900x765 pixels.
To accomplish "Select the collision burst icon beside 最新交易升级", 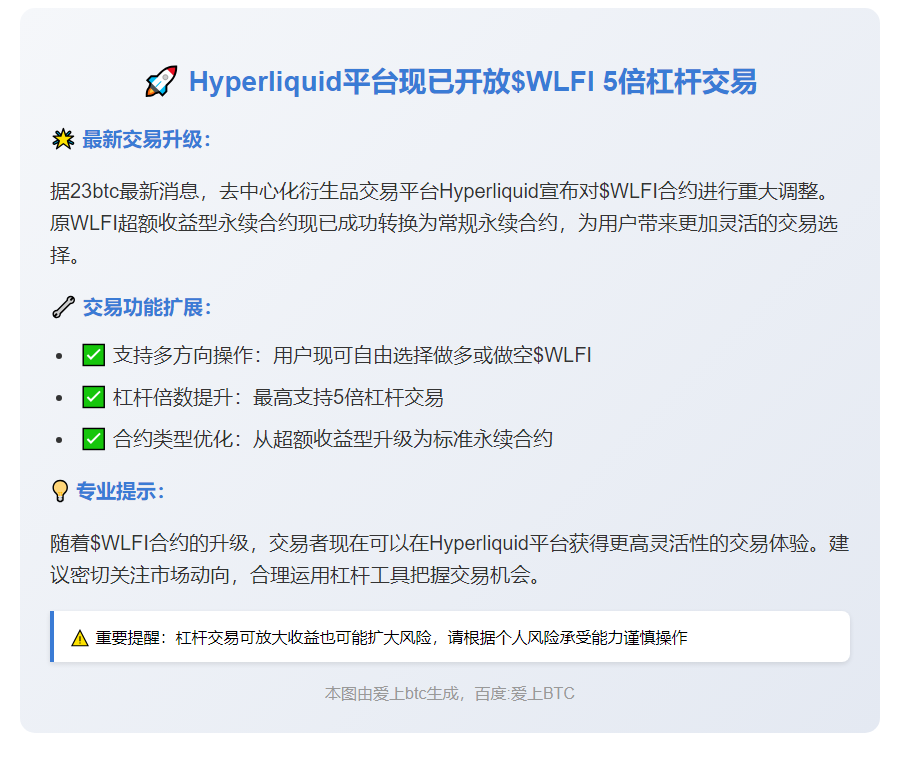I will (63, 141).
